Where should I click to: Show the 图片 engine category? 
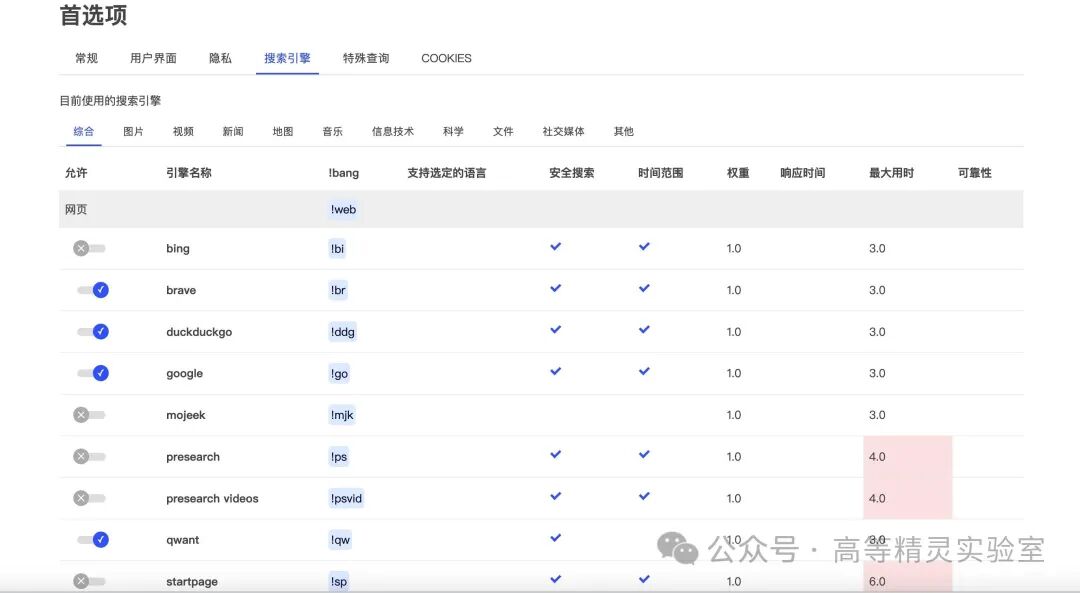(134, 132)
